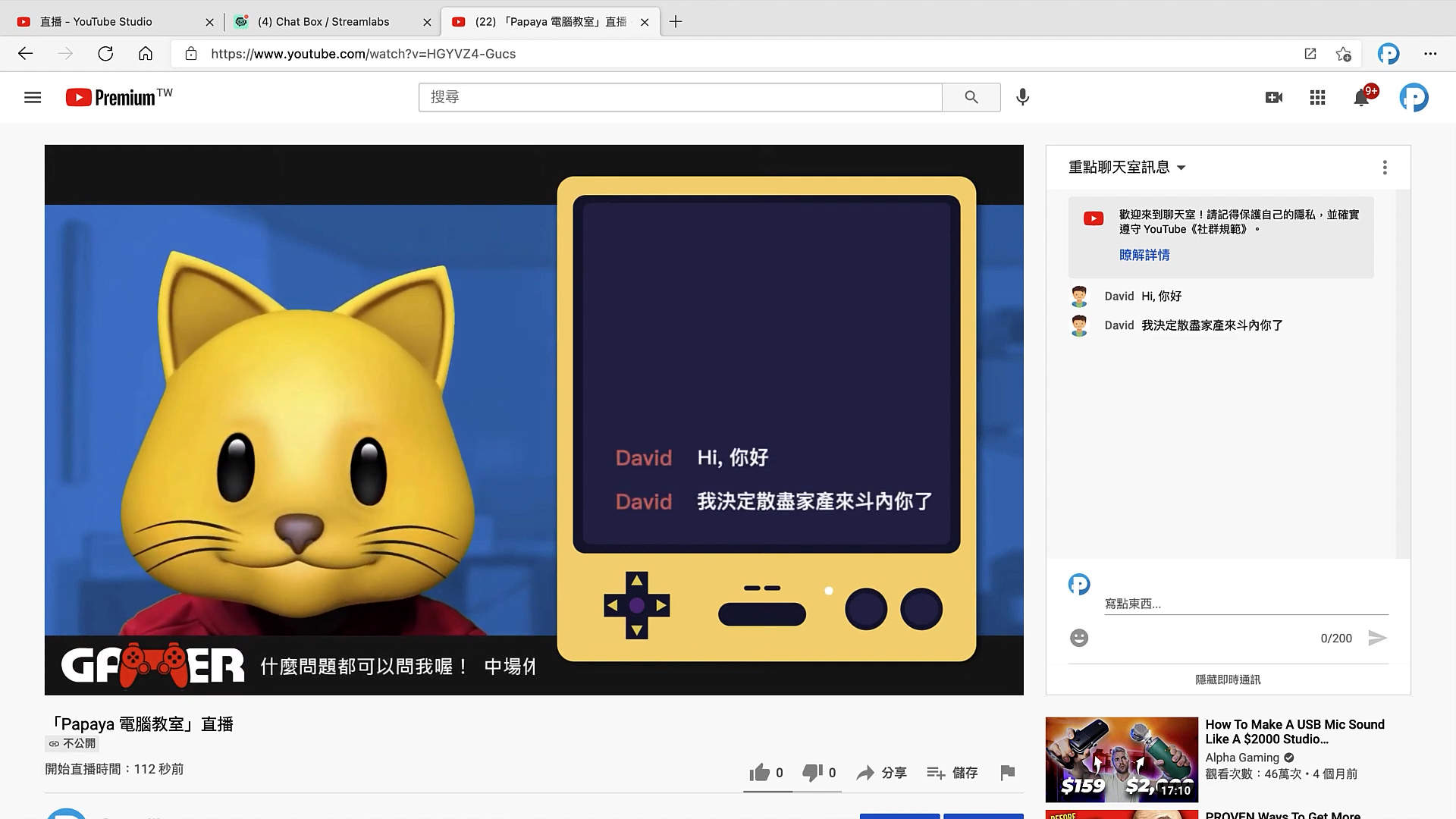Open the YouTube apps grid icon

pyautogui.click(x=1317, y=97)
